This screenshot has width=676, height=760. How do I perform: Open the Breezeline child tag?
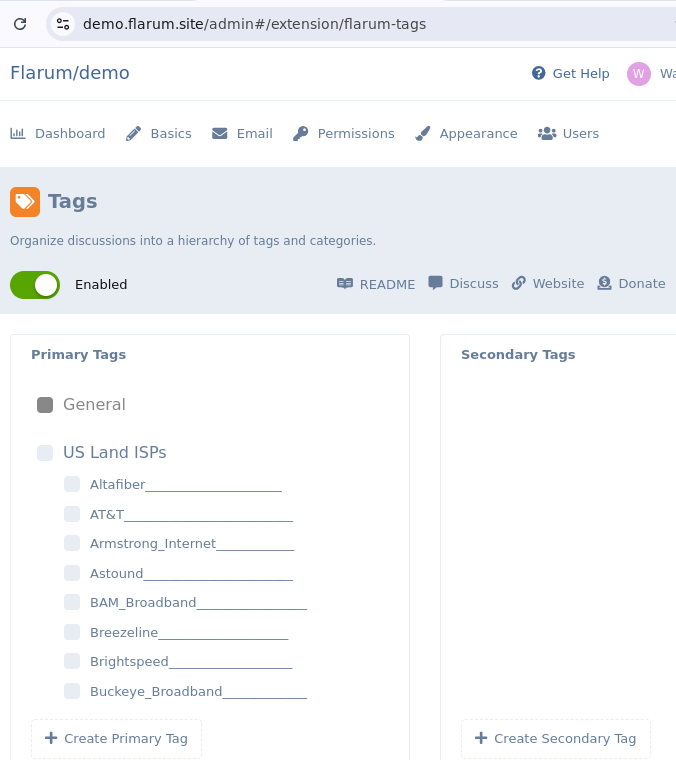pos(189,633)
